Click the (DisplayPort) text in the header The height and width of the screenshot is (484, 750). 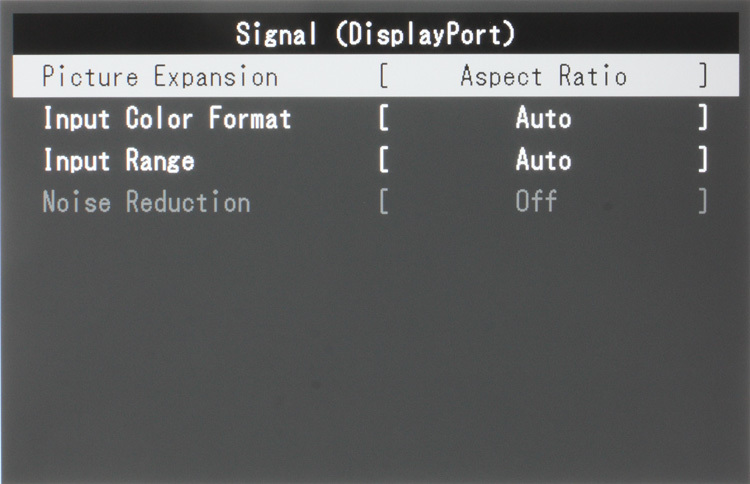[x=425, y=34]
